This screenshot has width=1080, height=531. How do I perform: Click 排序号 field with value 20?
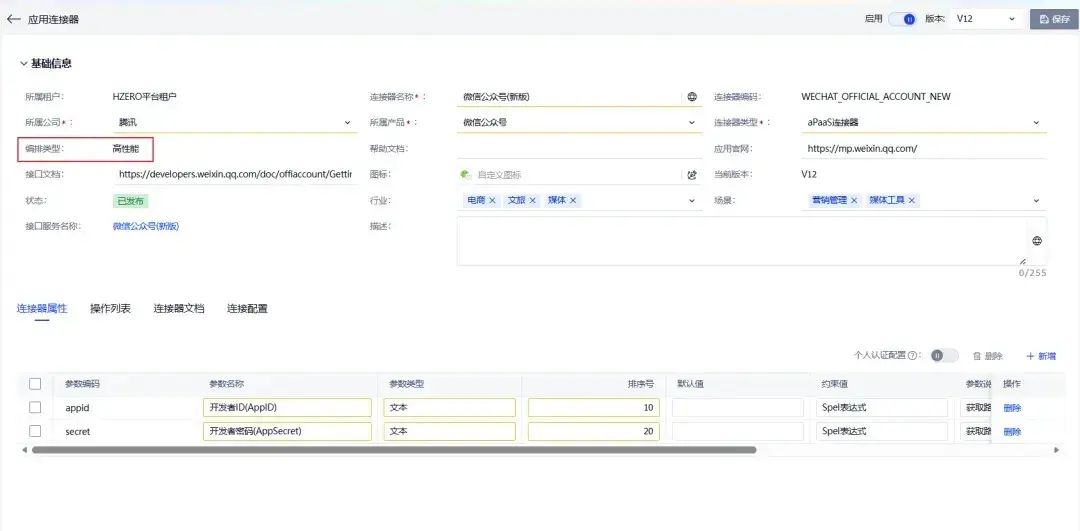[594, 432]
